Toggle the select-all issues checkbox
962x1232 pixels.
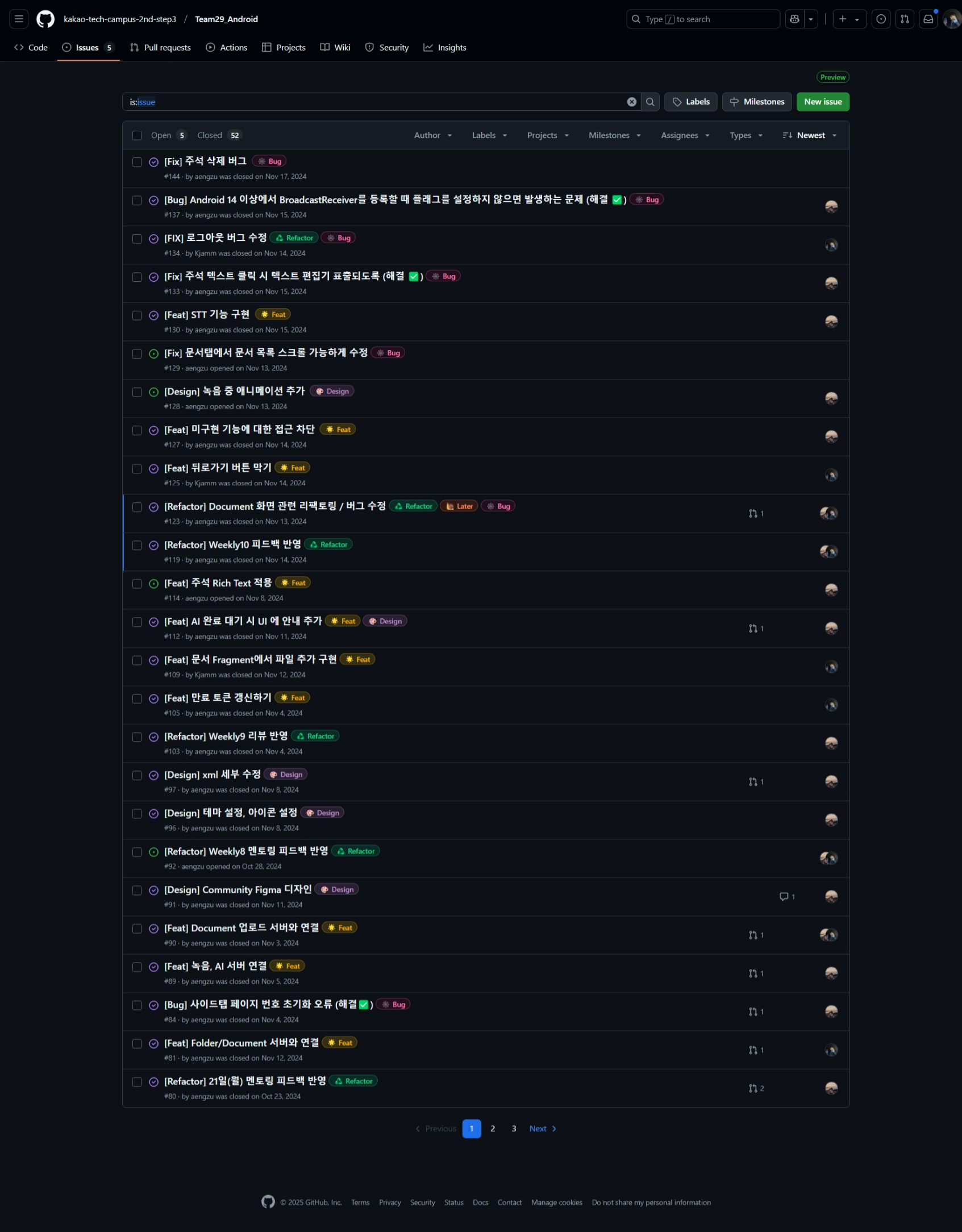[x=137, y=136]
